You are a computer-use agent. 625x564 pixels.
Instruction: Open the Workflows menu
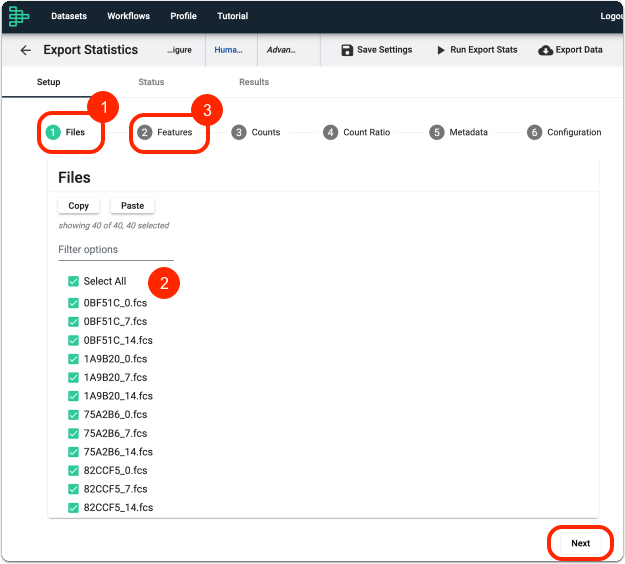[128, 16]
